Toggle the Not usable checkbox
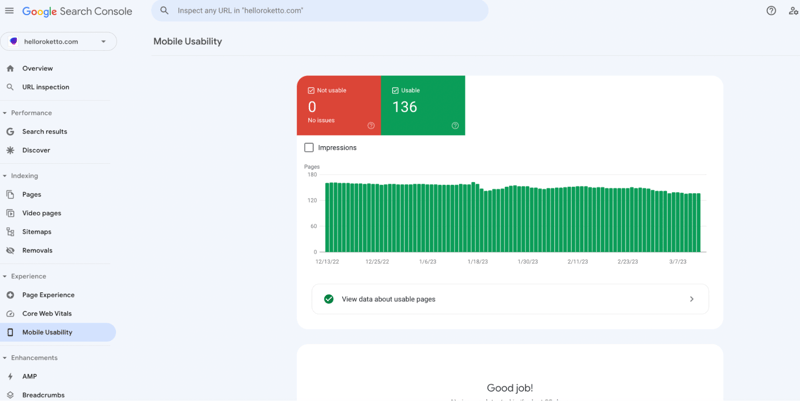The width and height of the screenshot is (800, 401). coord(311,91)
